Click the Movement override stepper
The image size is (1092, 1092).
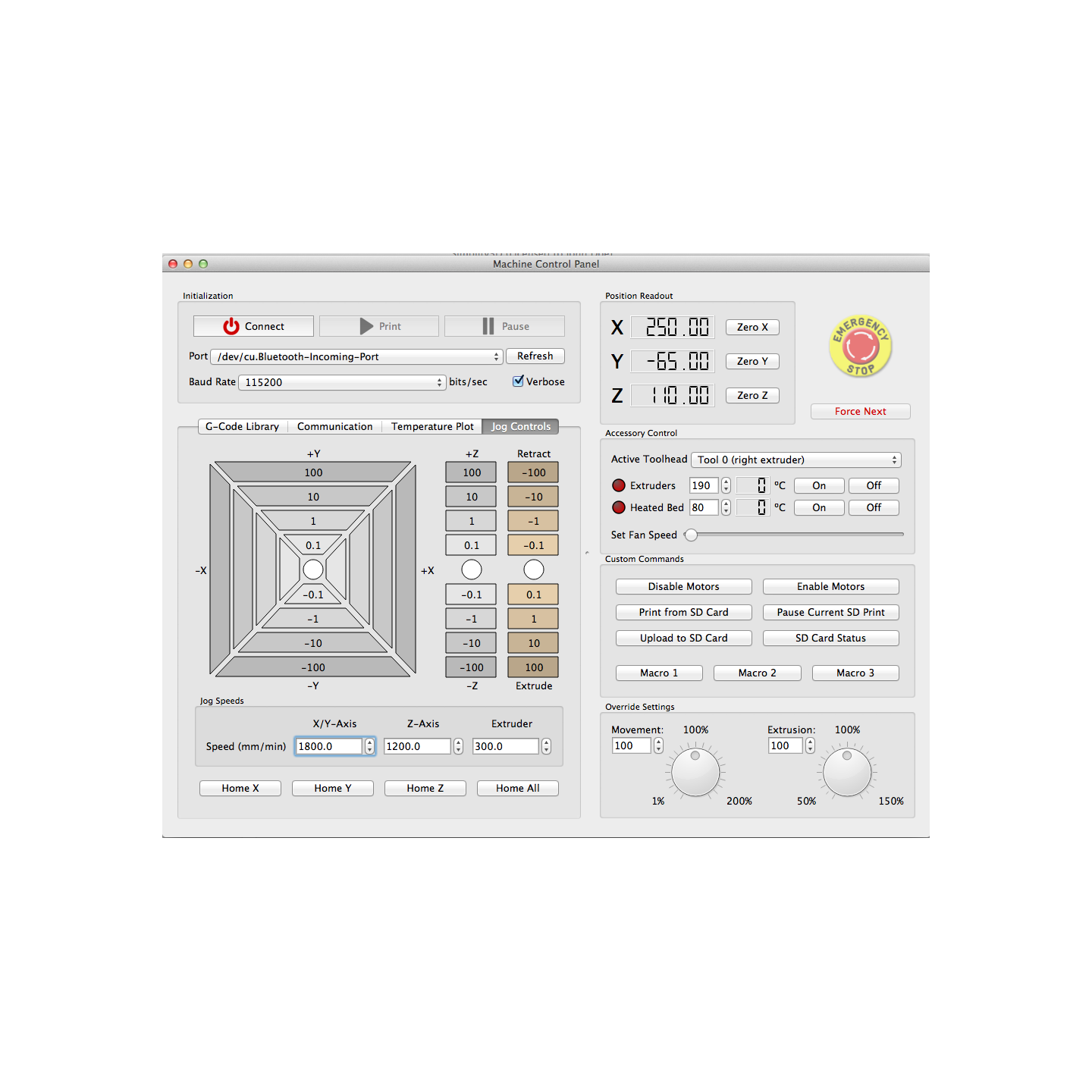658,745
